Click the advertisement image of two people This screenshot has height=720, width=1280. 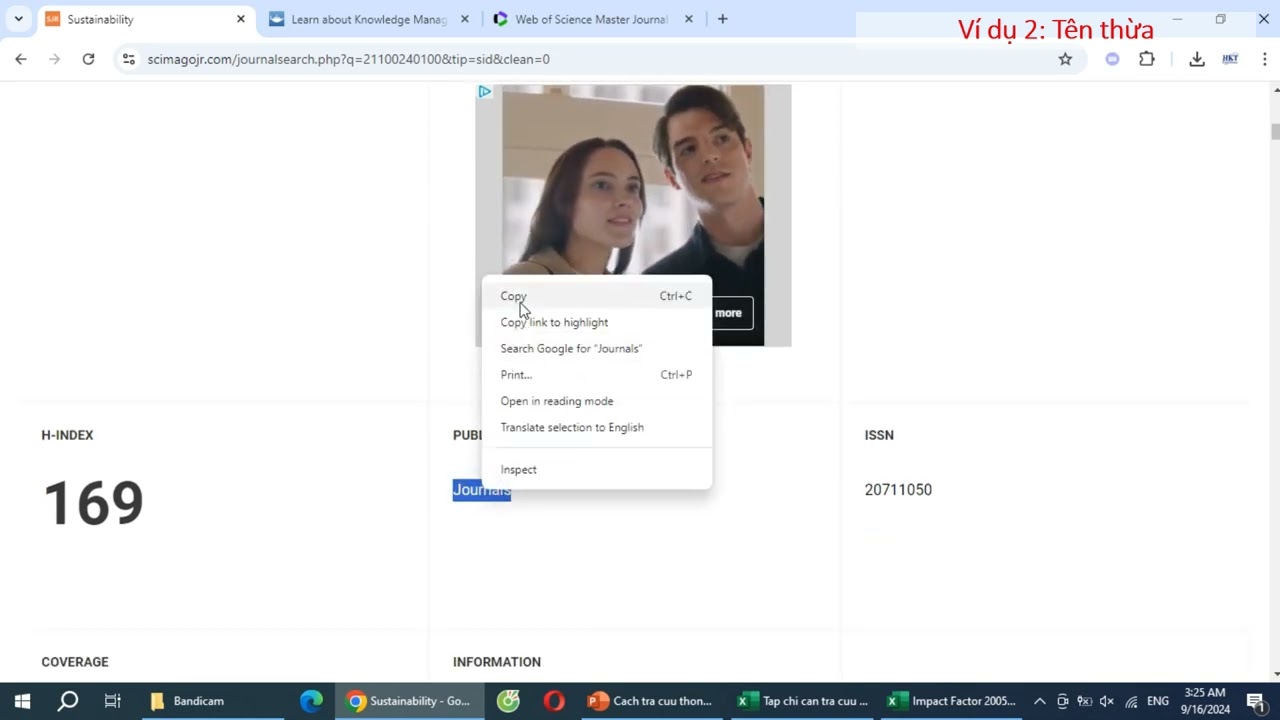click(633, 215)
